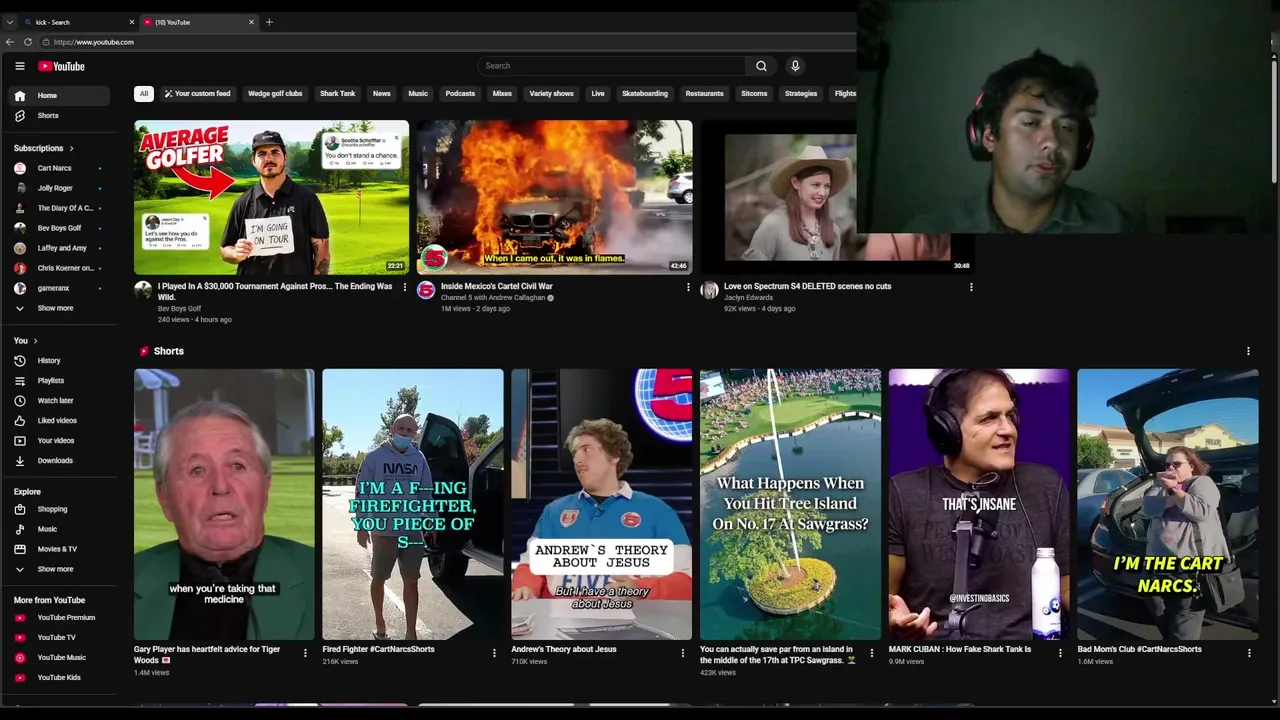Image resolution: width=1280 pixels, height=720 pixels.
Task: Open gameranx subscription channel
Action: point(59,288)
